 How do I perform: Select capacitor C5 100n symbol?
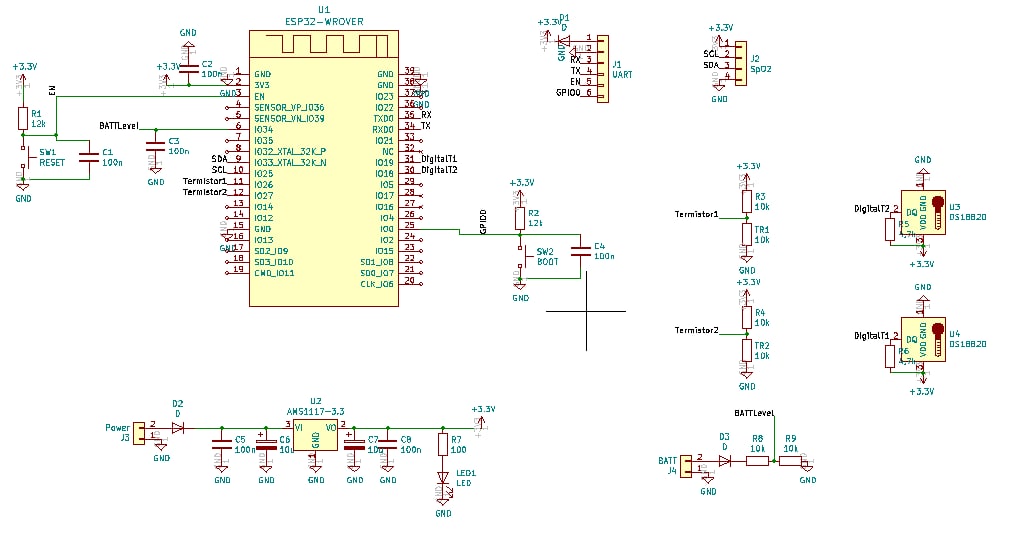point(222,444)
